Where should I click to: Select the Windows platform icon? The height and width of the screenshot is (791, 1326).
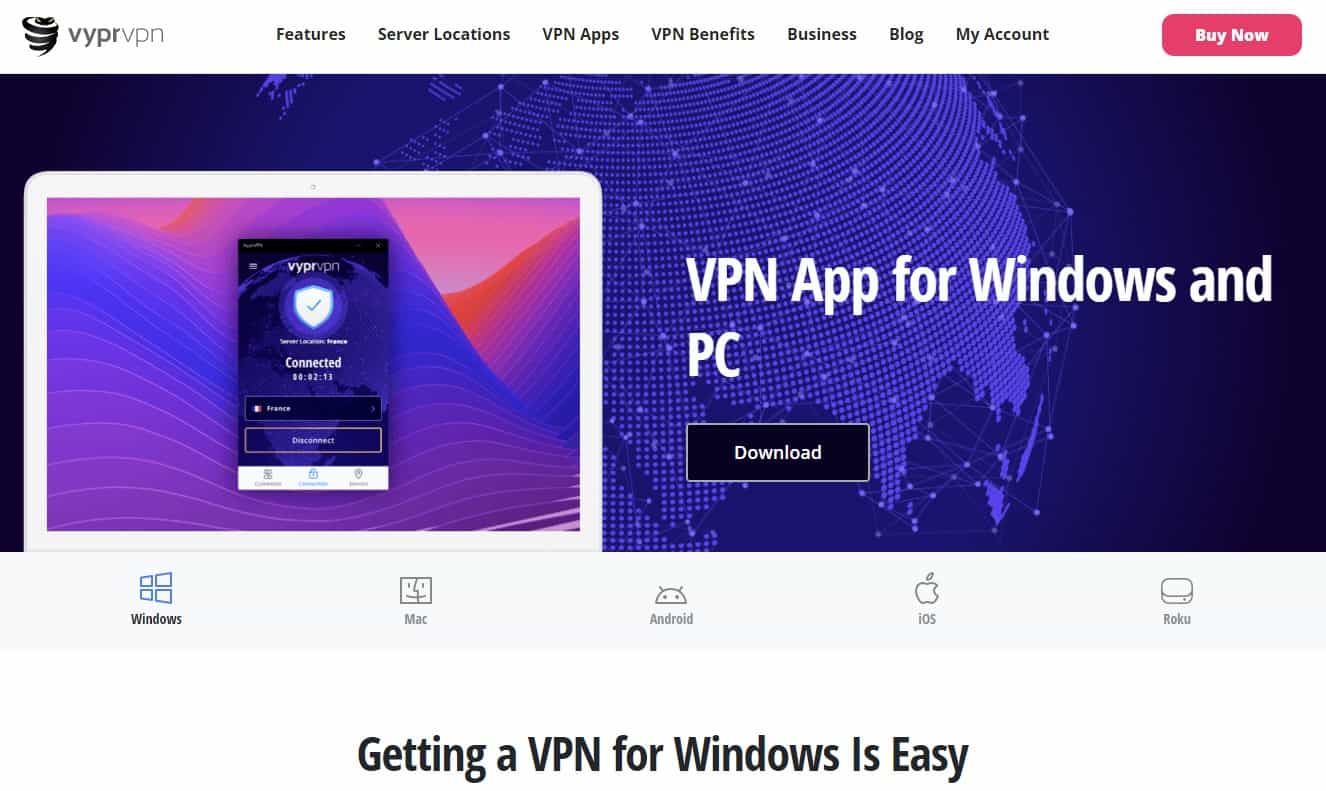(x=156, y=588)
